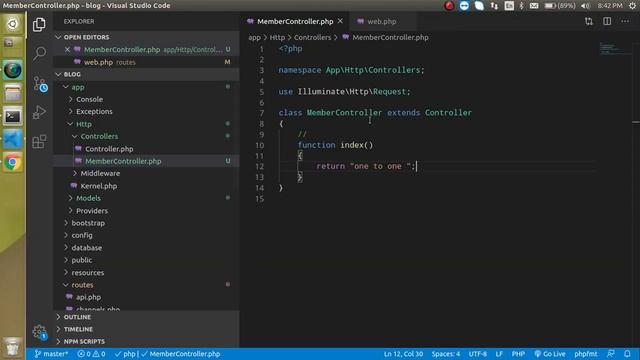Click the Controllers breadcrumb segment
This screenshot has height=360, width=640.
click(313, 37)
